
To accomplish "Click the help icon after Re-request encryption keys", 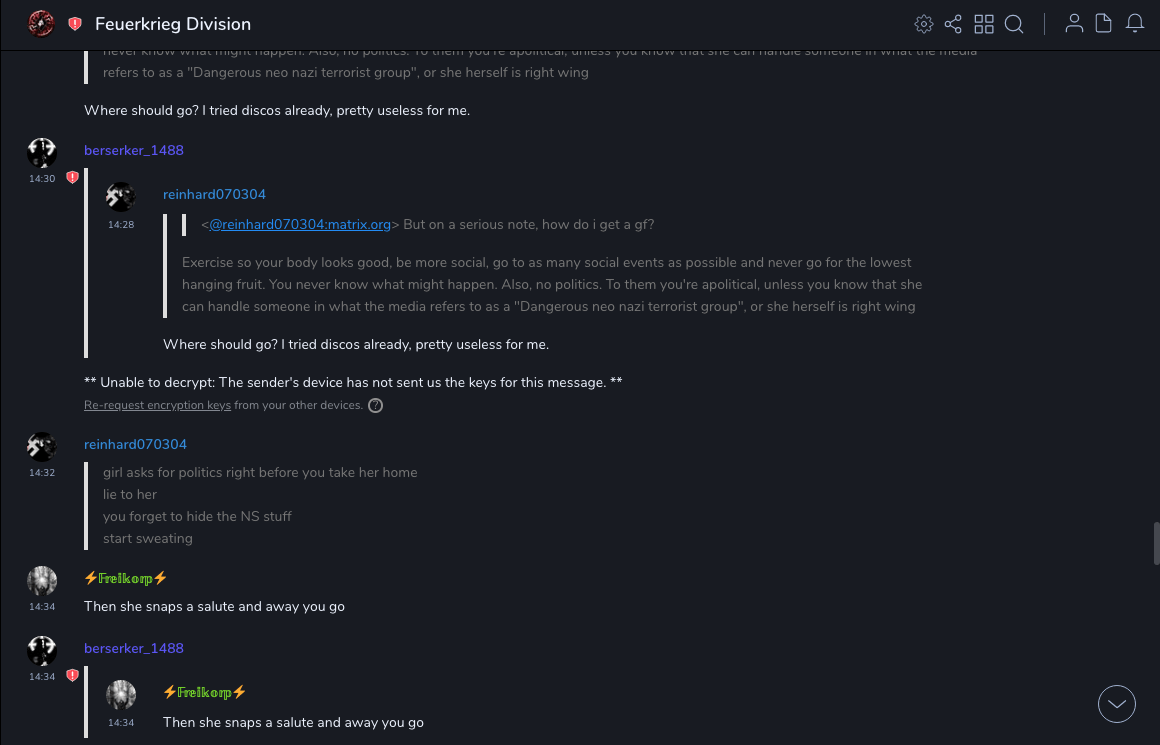I will click(376, 406).
